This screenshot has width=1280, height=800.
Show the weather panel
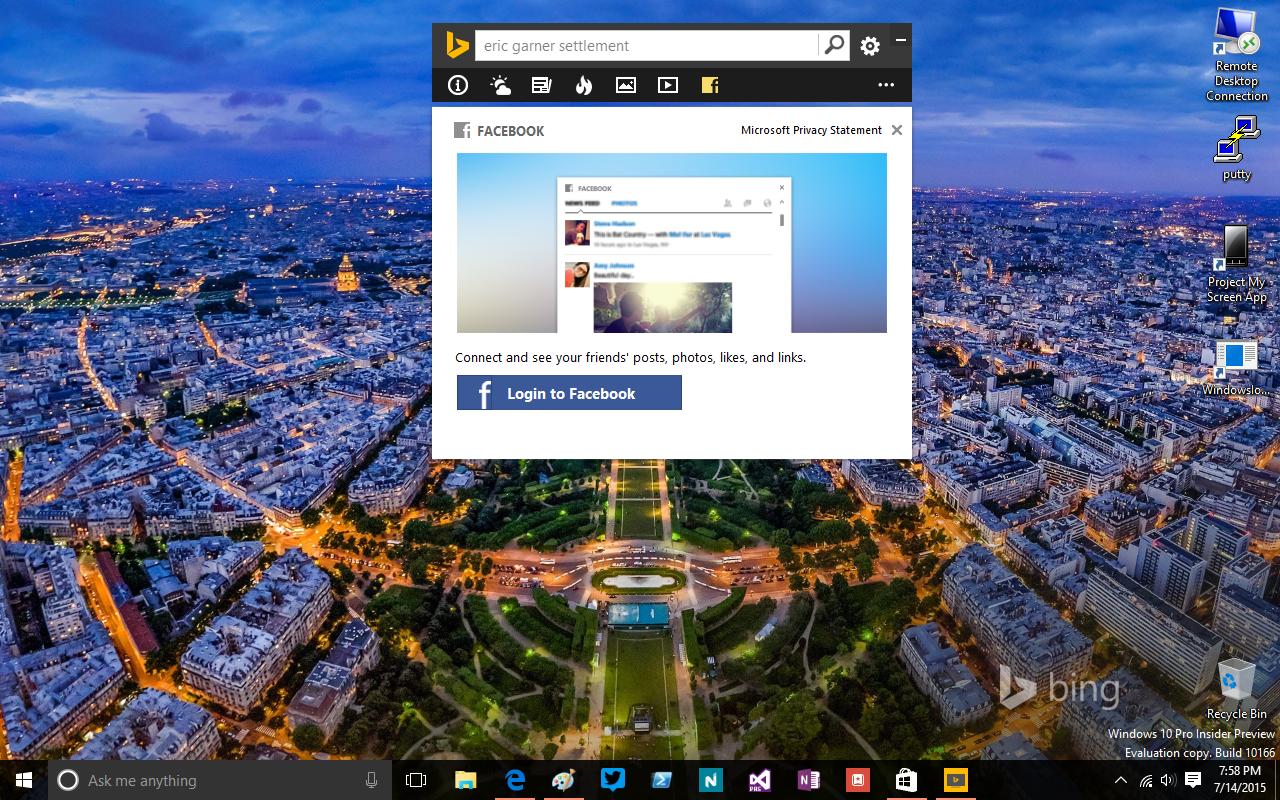[500, 85]
